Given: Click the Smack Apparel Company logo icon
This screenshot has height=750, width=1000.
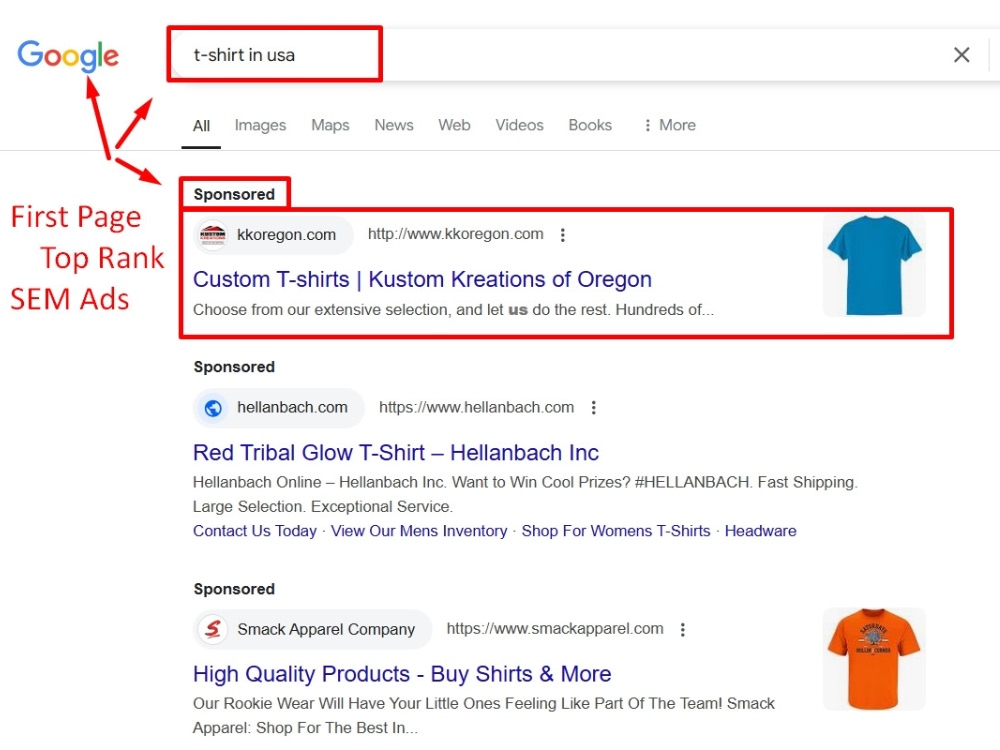Looking at the screenshot, I should [x=213, y=629].
